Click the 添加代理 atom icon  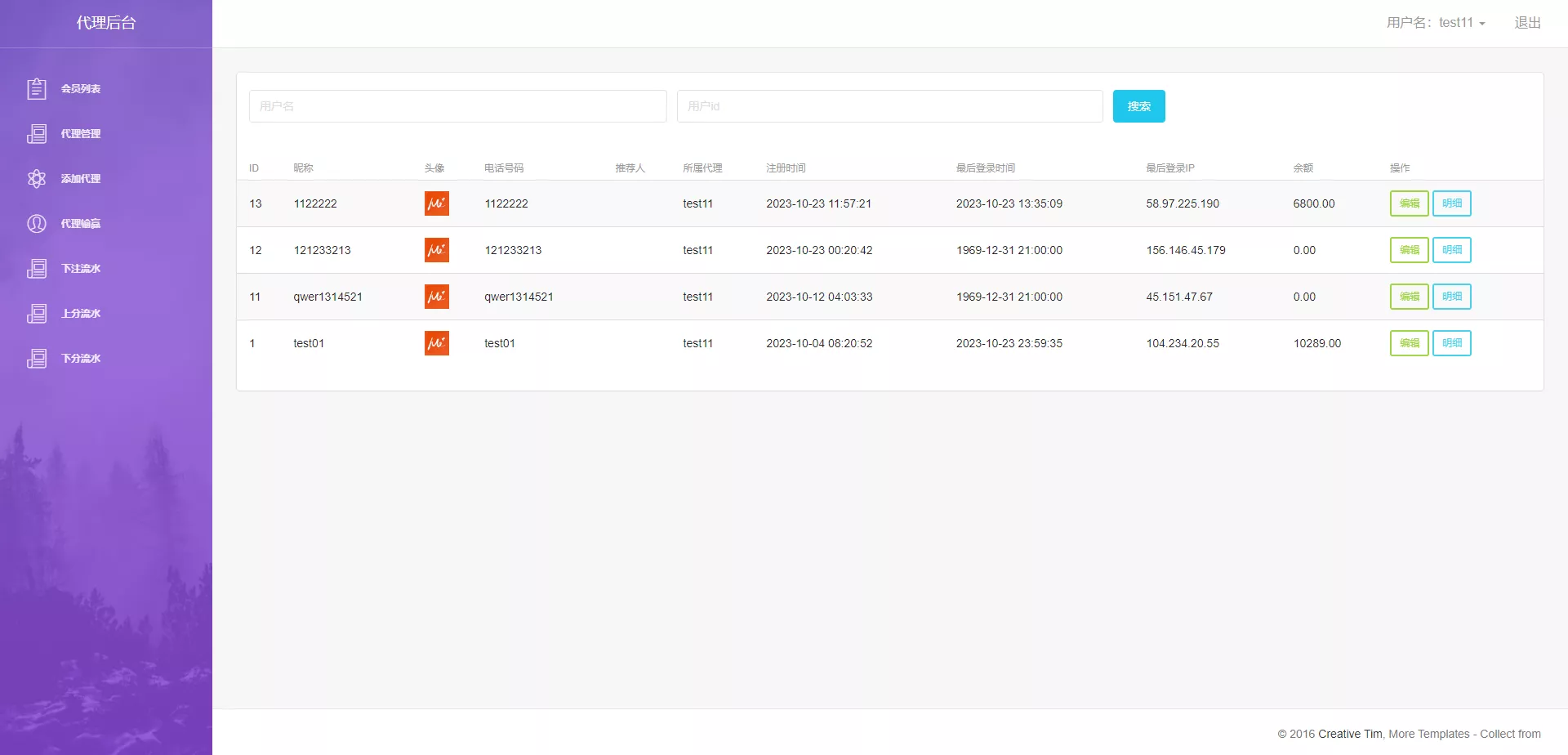(37, 178)
